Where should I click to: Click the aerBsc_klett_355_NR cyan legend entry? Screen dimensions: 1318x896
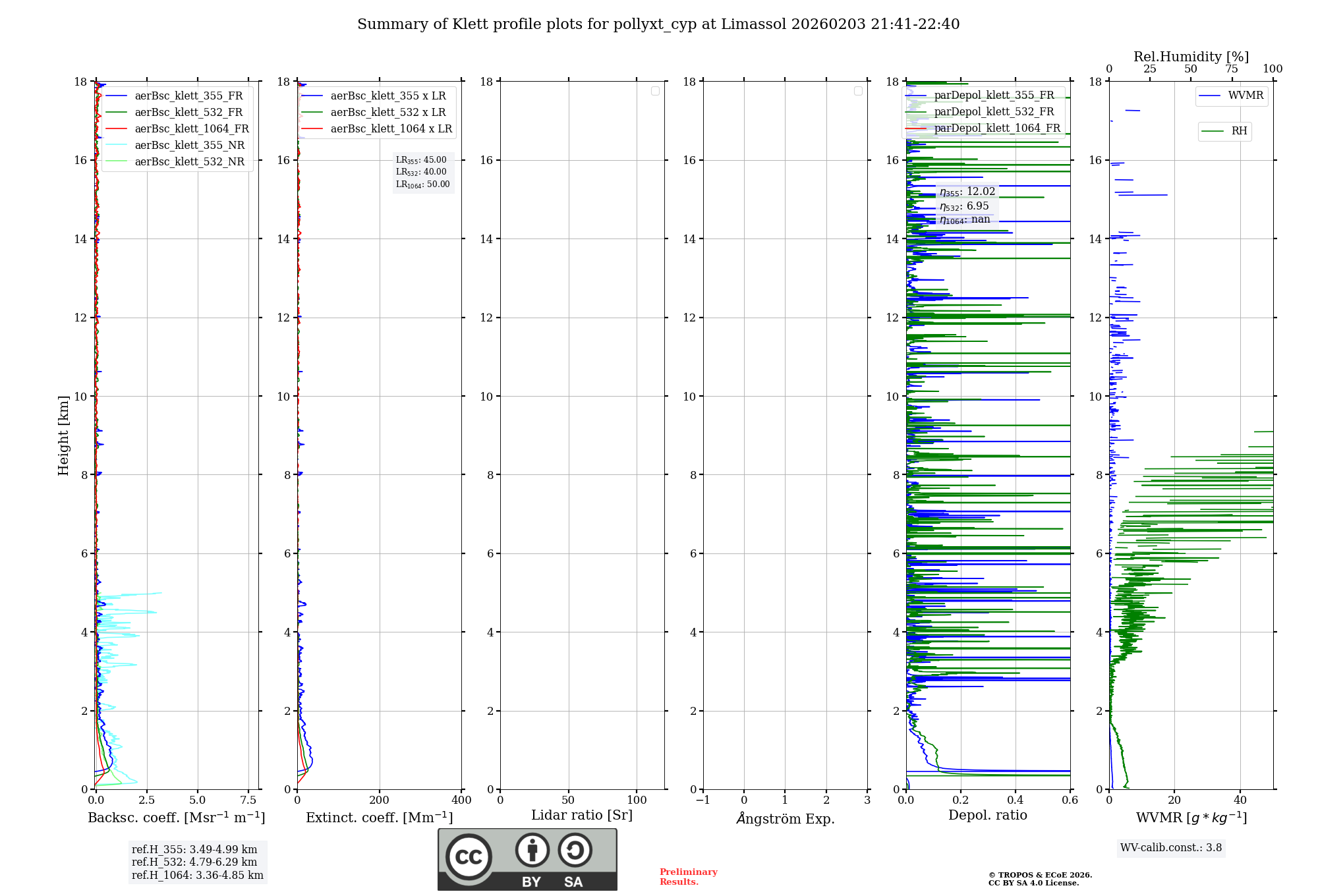coord(190,146)
